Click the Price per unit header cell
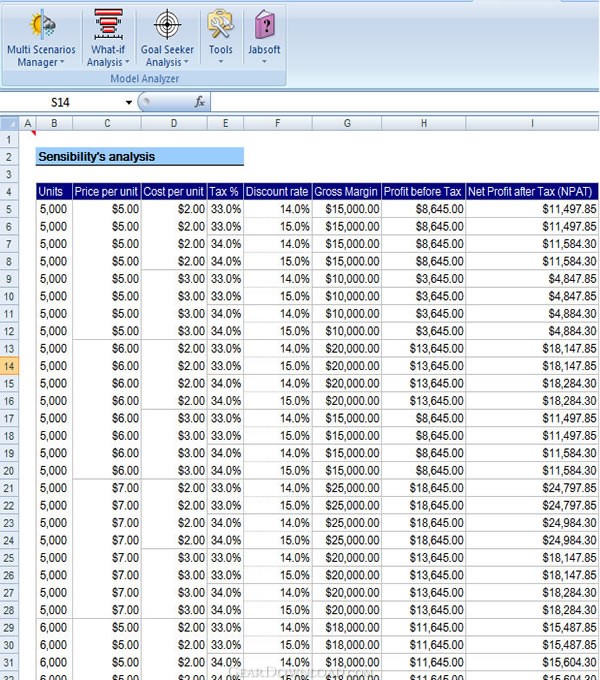Viewport: 600px width, 680px height. [x=107, y=192]
